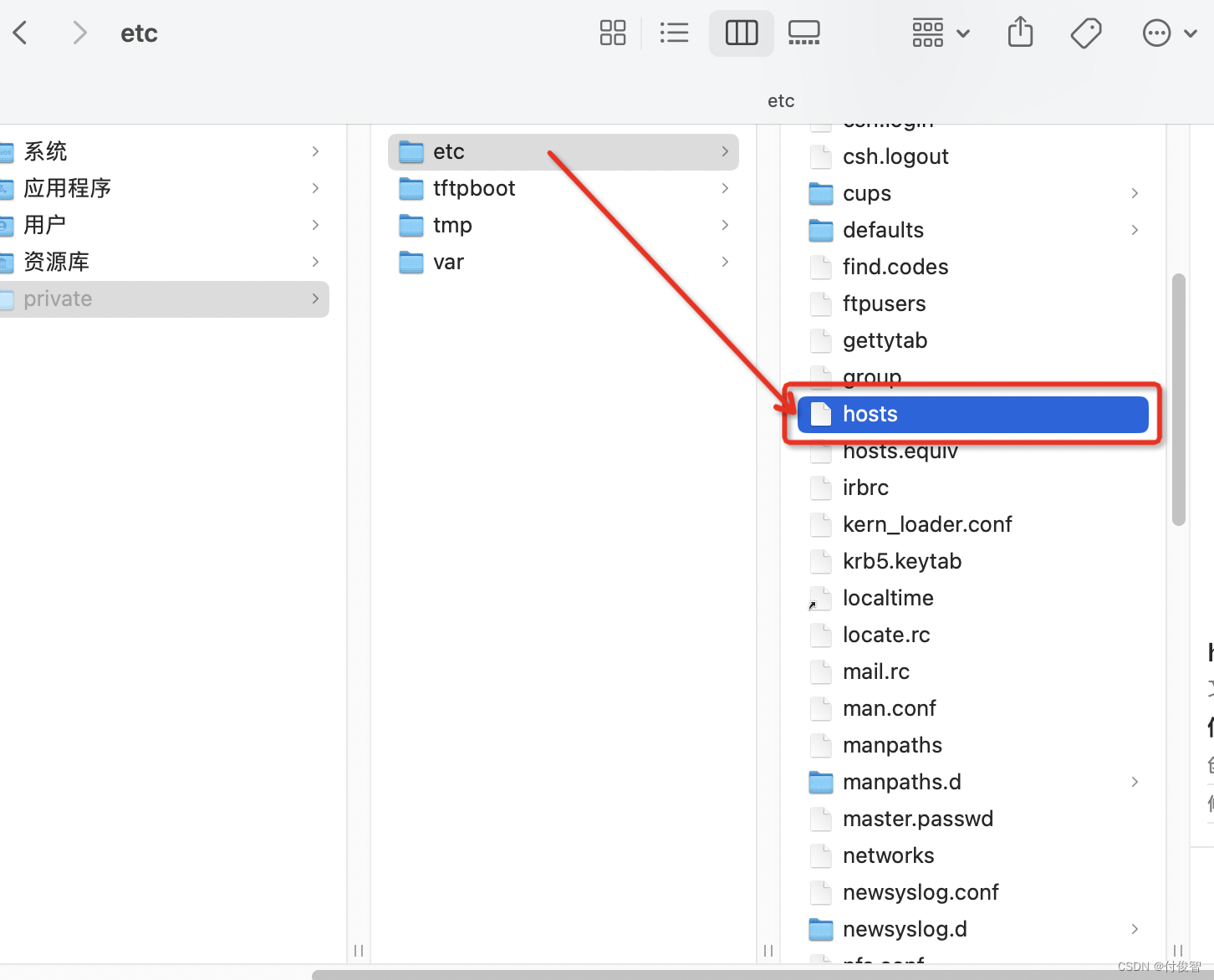Open the more actions ellipsis menu

[x=1170, y=33]
